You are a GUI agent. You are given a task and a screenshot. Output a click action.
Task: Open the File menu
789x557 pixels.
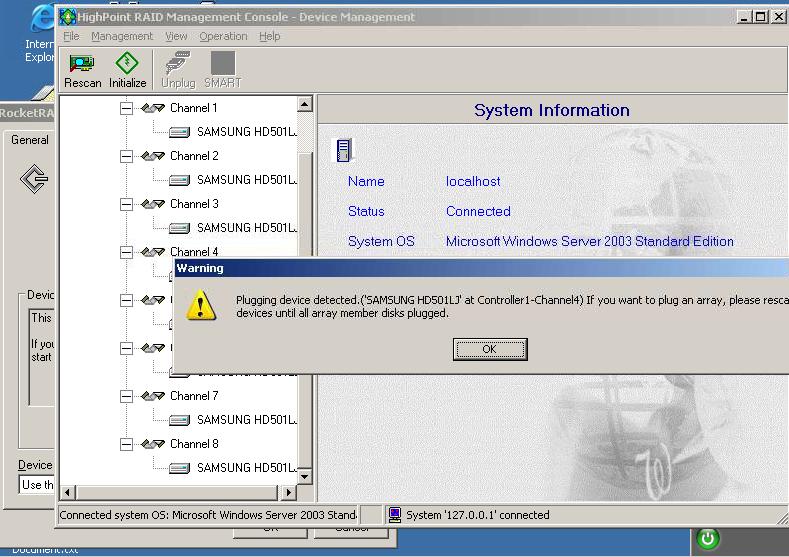point(71,36)
